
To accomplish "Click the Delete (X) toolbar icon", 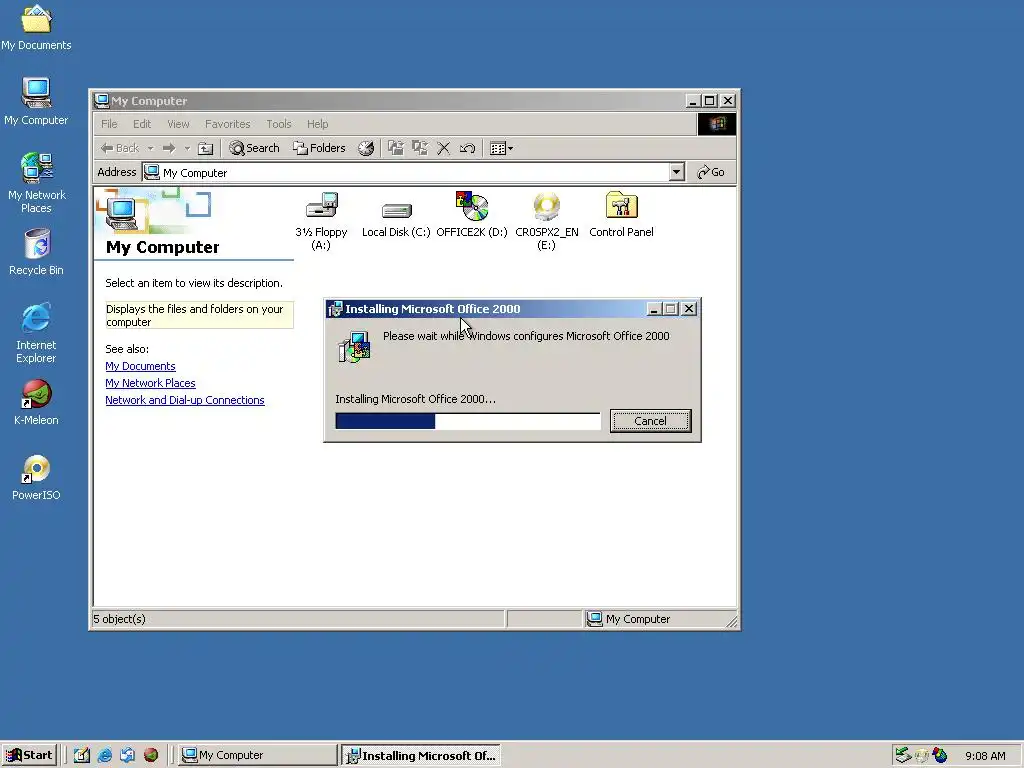I will click(443, 148).
